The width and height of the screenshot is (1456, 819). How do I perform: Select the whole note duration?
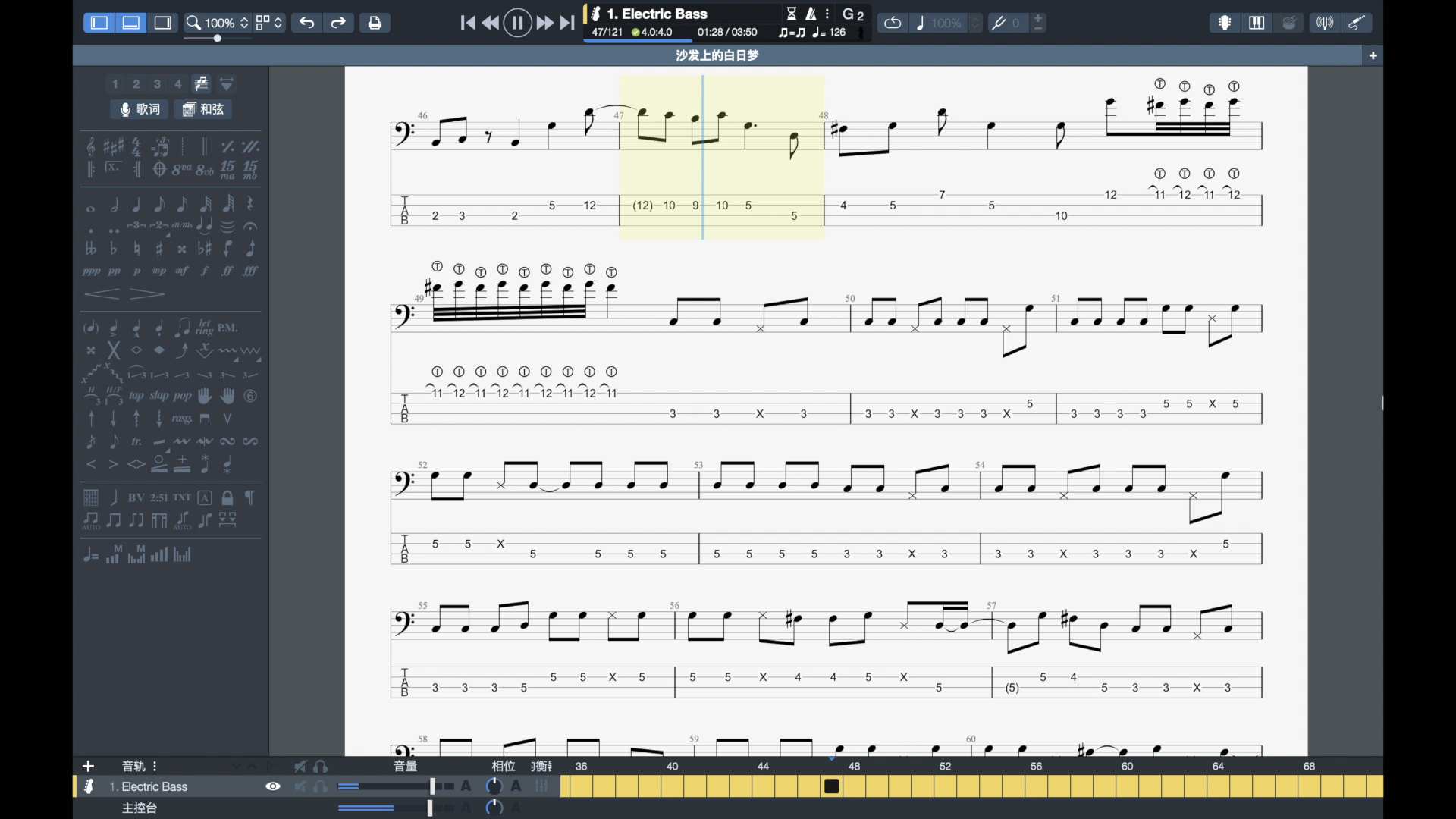91,208
